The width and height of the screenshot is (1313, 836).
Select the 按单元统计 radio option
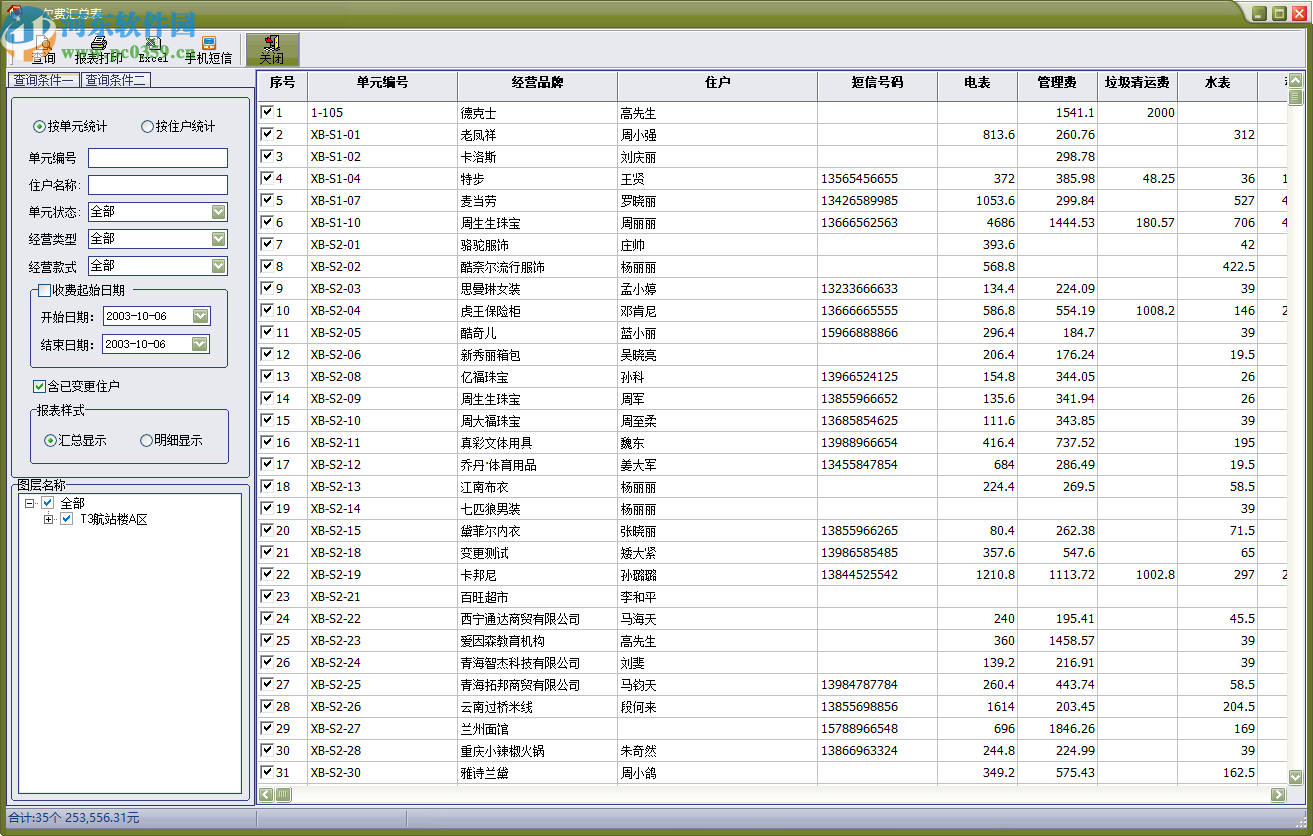(x=69, y=127)
